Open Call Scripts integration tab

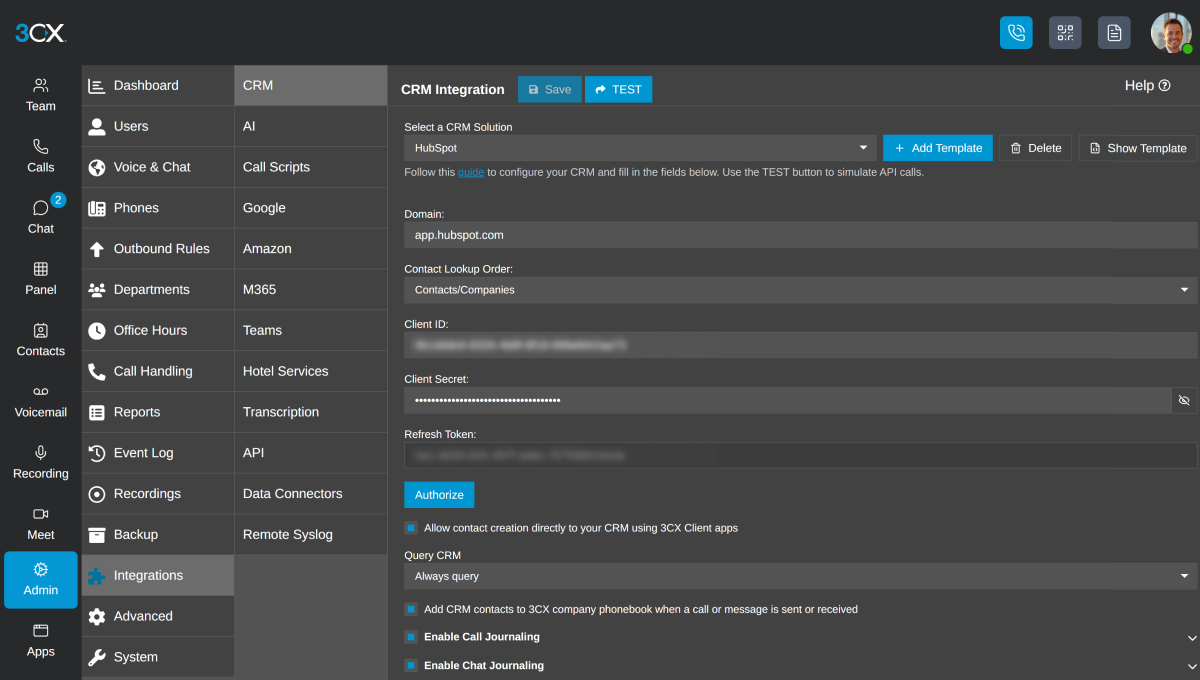pyautogui.click(x=311, y=167)
